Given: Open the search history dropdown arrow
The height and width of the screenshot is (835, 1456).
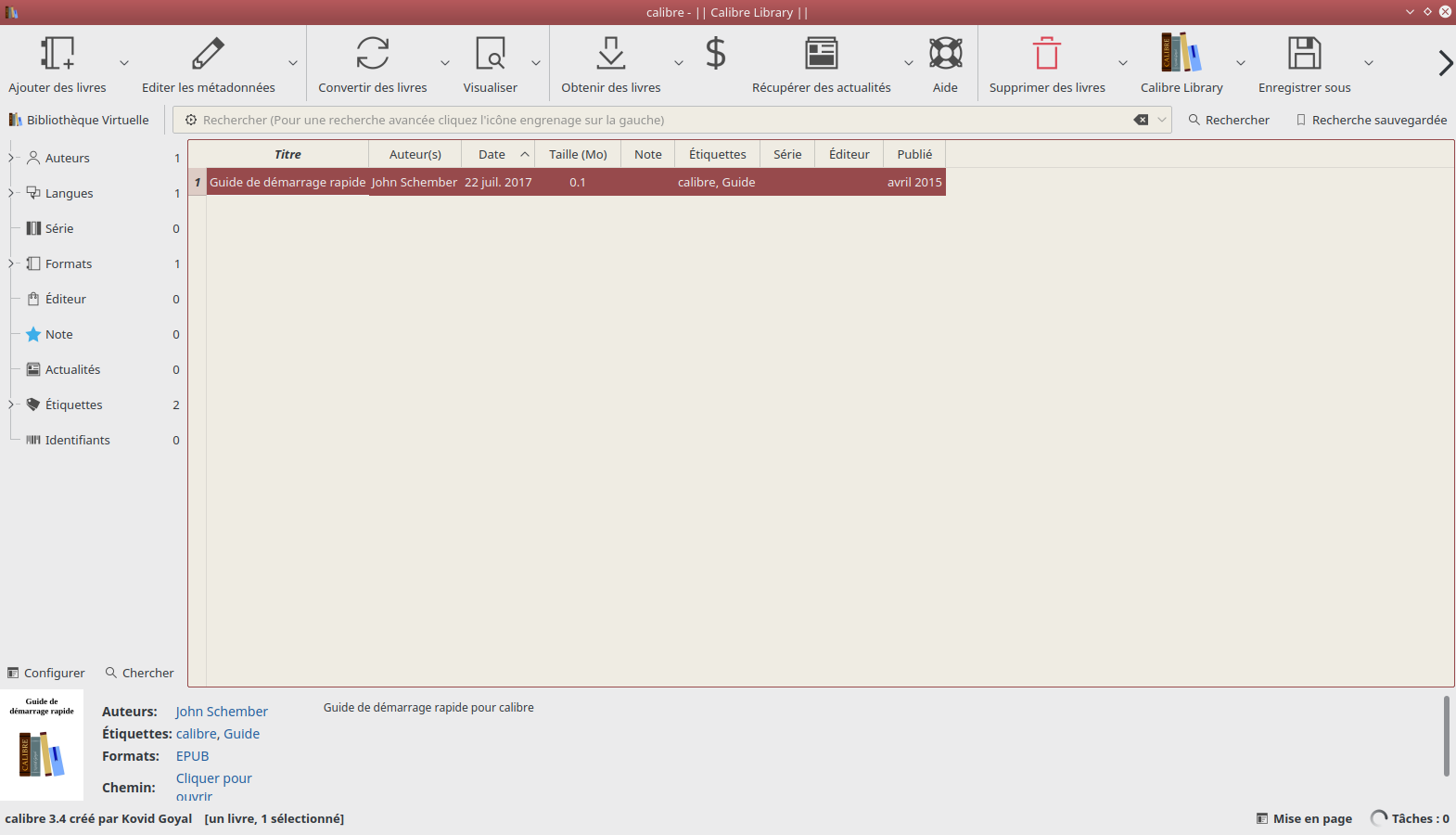Looking at the screenshot, I should [1162, 120].
